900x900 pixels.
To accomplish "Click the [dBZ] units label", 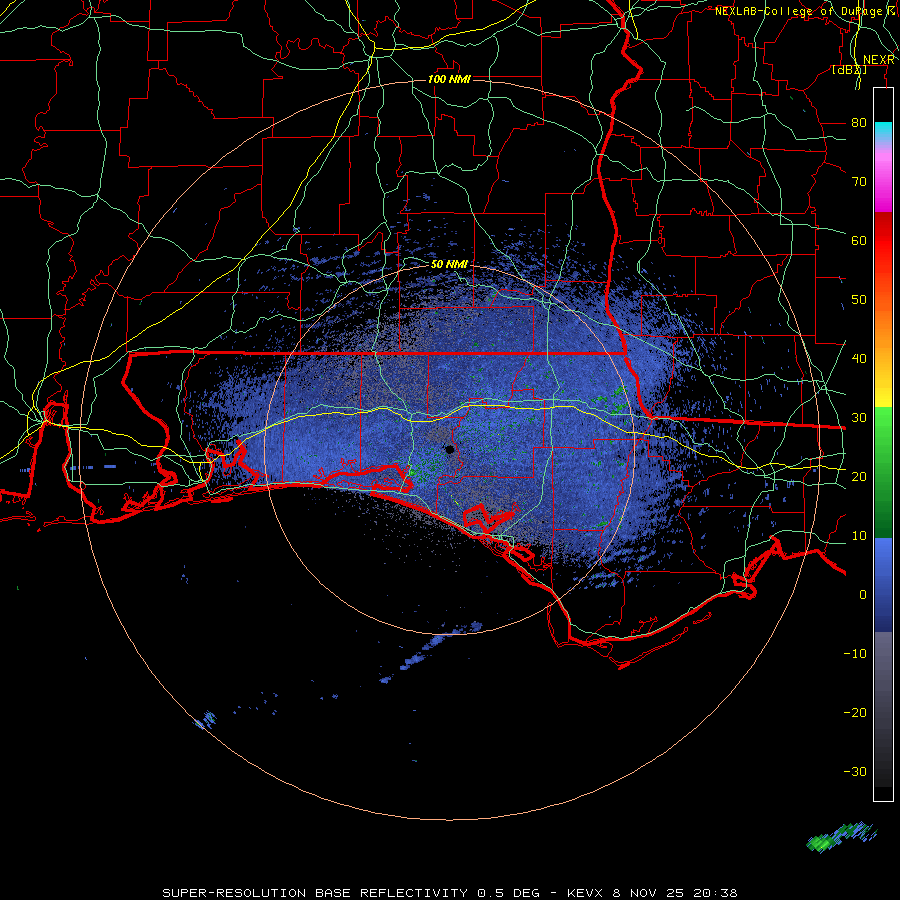I will pos(849,70).
